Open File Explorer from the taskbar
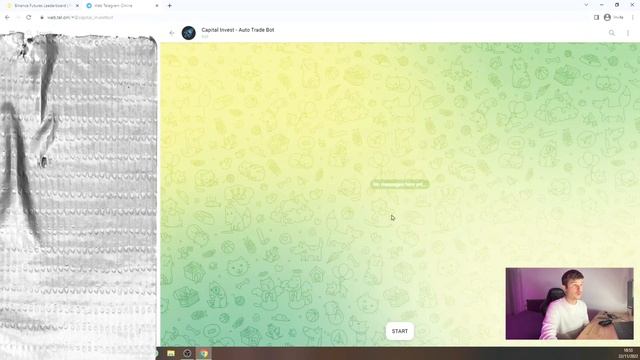The height and width of the screenshot is (360, 640). [x=171, y=353]
